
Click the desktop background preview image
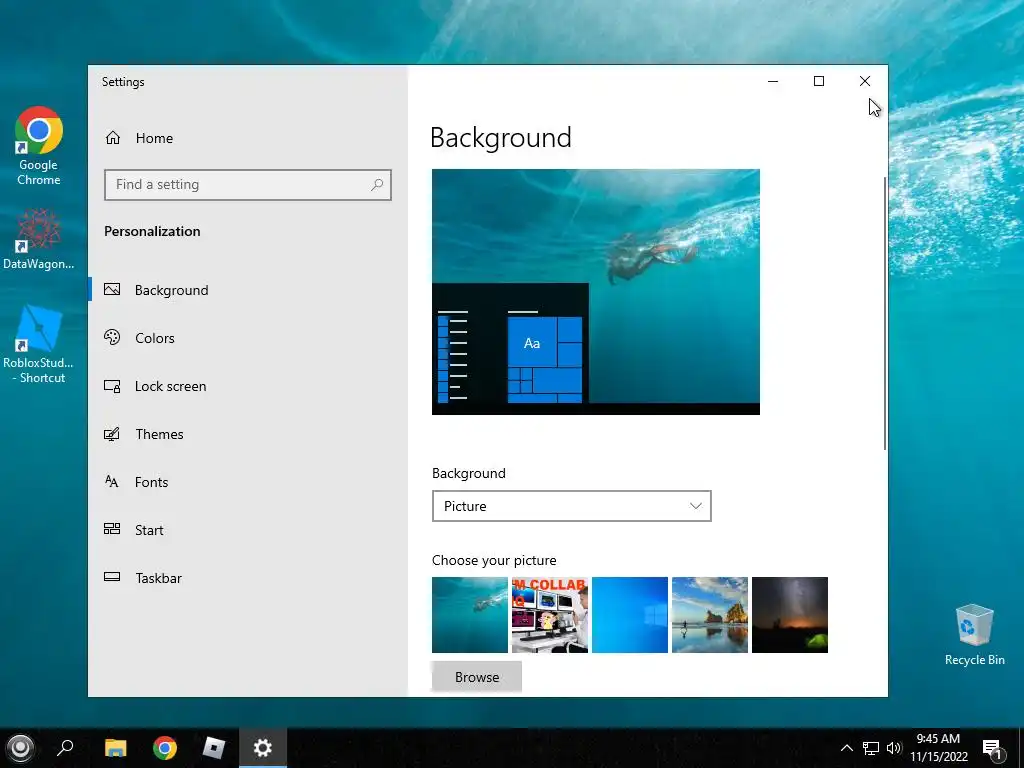[596, 292]
